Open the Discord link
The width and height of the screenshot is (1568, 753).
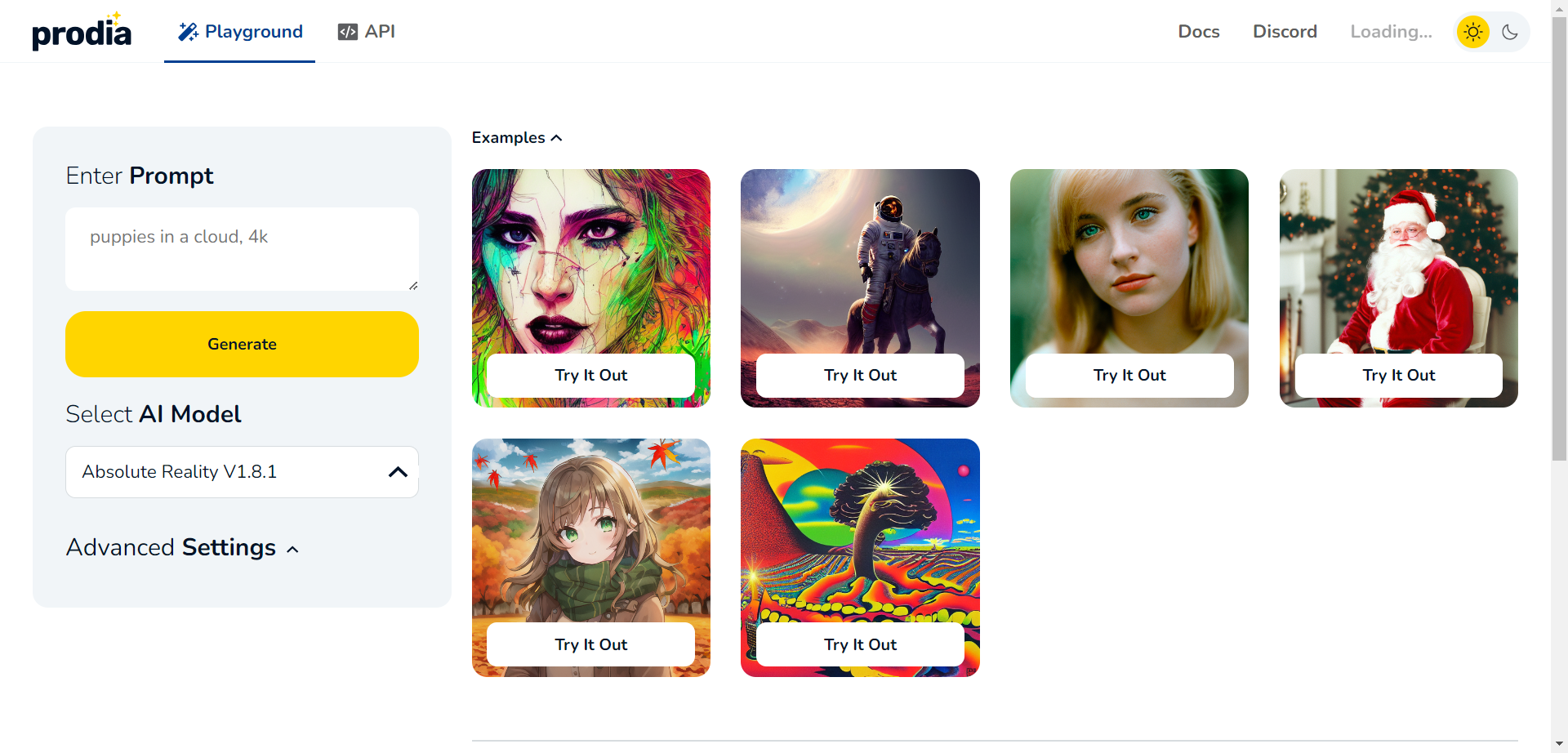[x=1285, y=32]
